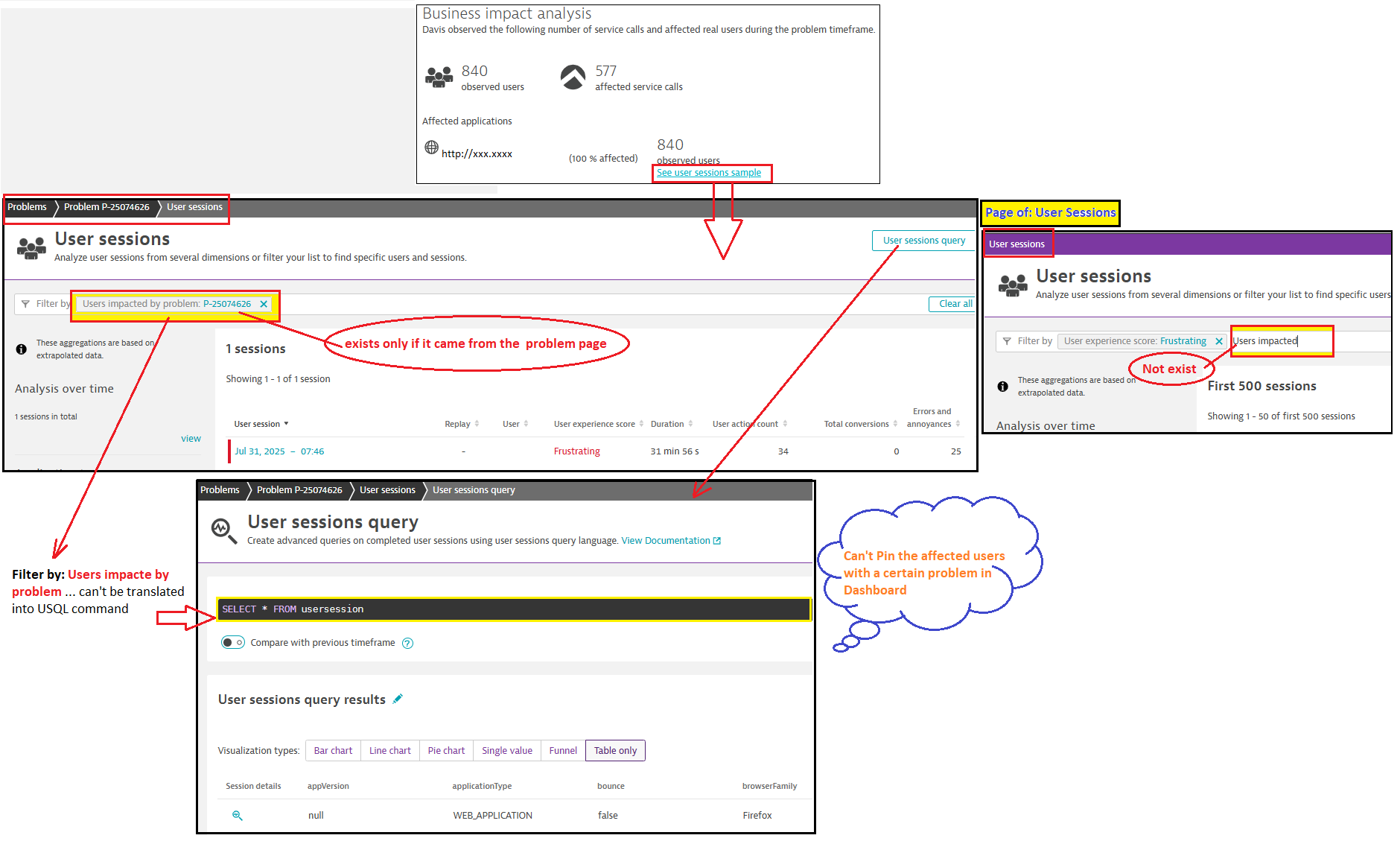Enable Compare with previous timeframe
The height and width of the screenshot is (844, 1400).
pyautogui.click(x=232, y=641)
